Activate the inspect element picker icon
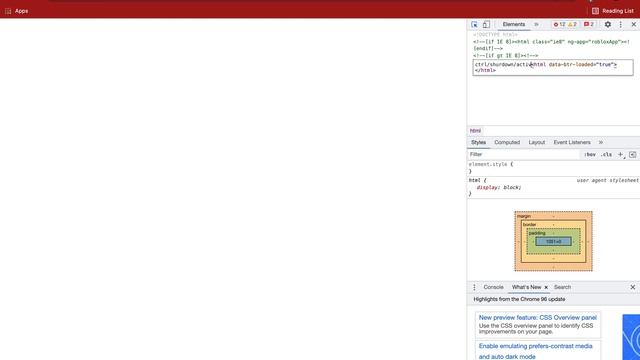 pyautogui.click(x=474, y=24)
